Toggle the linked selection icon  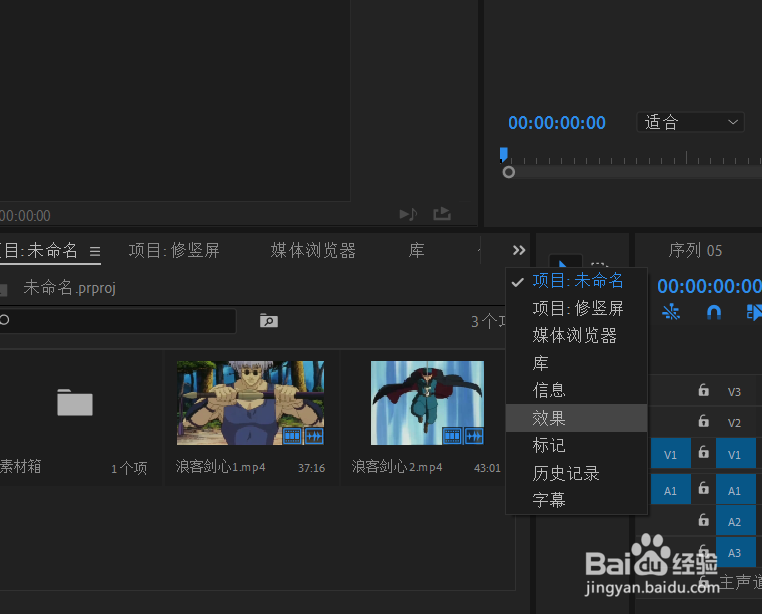click(754, 312)
